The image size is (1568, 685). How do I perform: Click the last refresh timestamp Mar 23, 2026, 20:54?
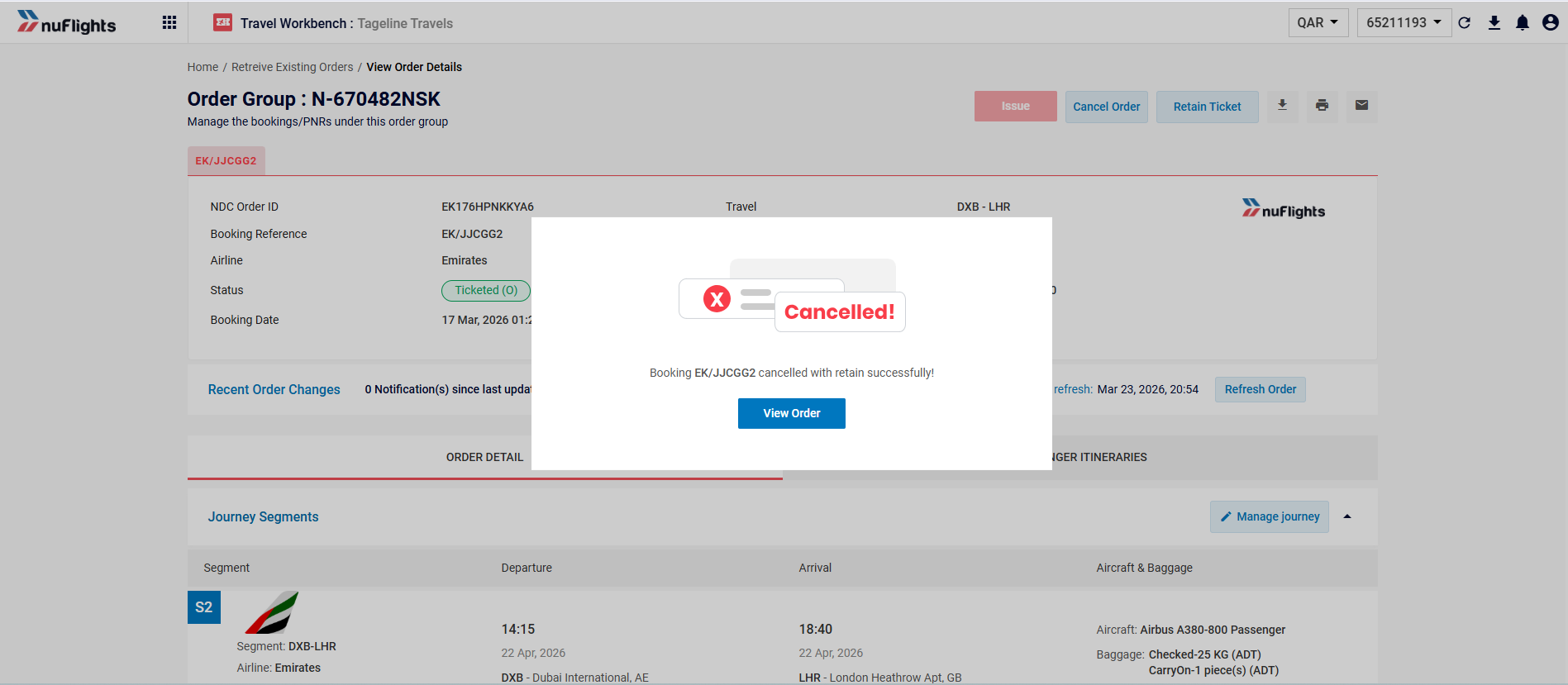1147,389
